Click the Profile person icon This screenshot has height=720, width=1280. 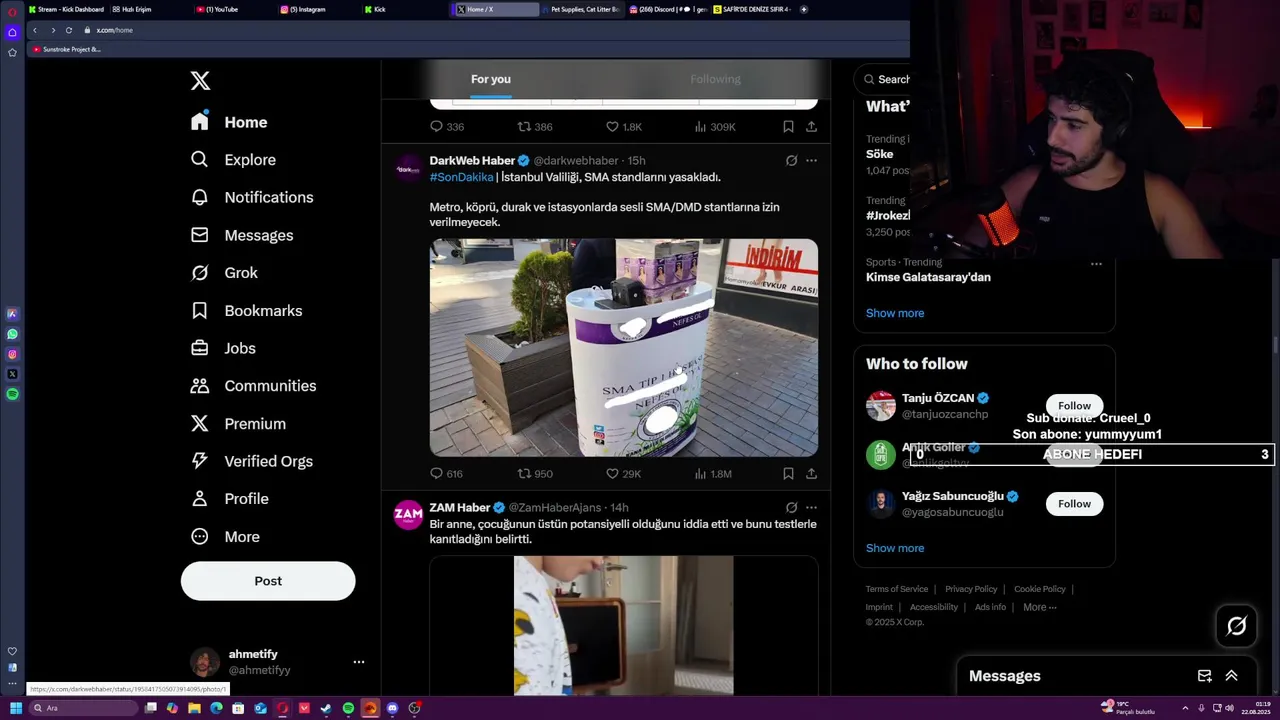click(200, 499)
